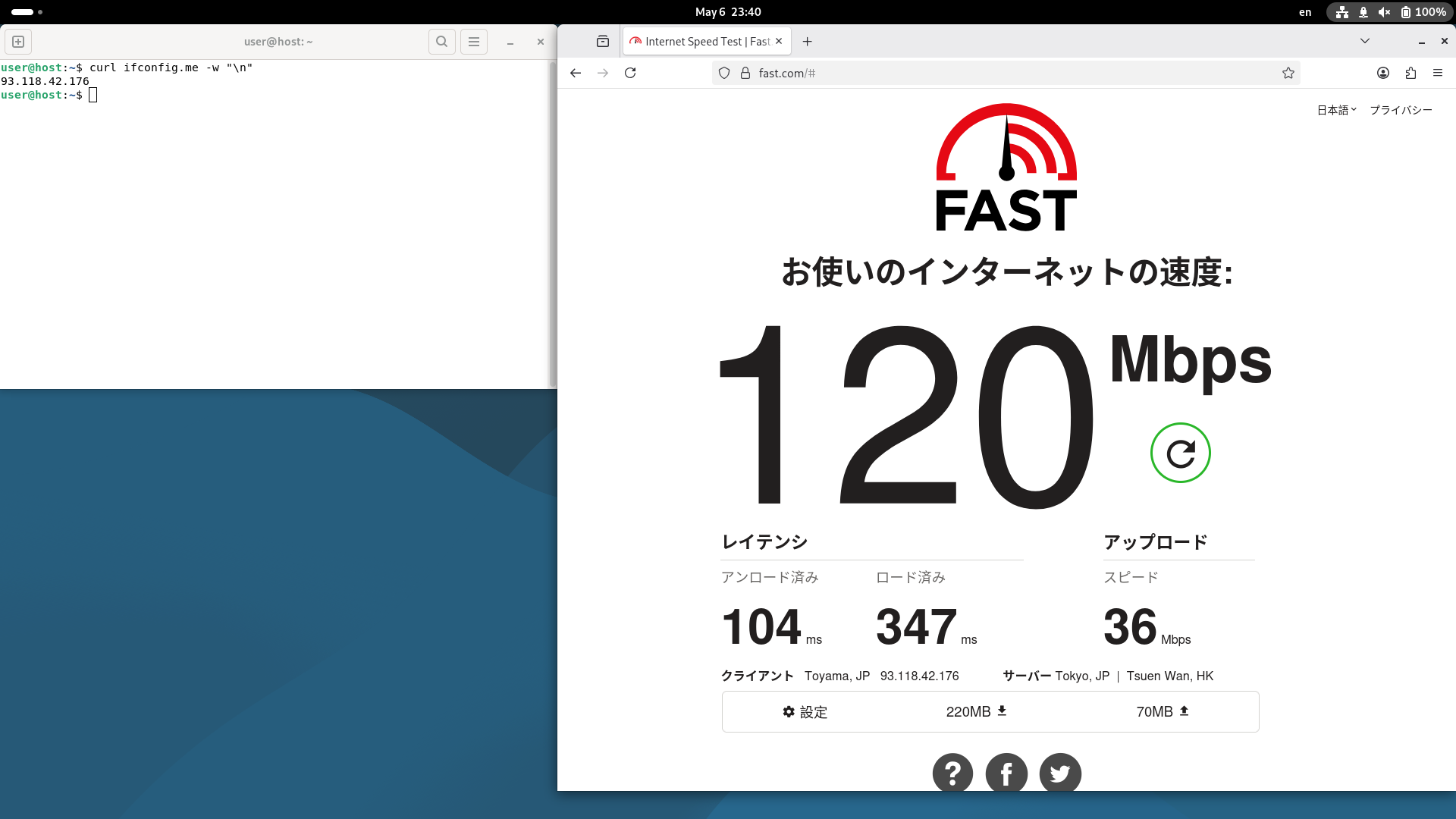Viewport: 1456px width, 819px height.
Task: Click the 36 Mbps upload speed
Action: point(1147,627)
